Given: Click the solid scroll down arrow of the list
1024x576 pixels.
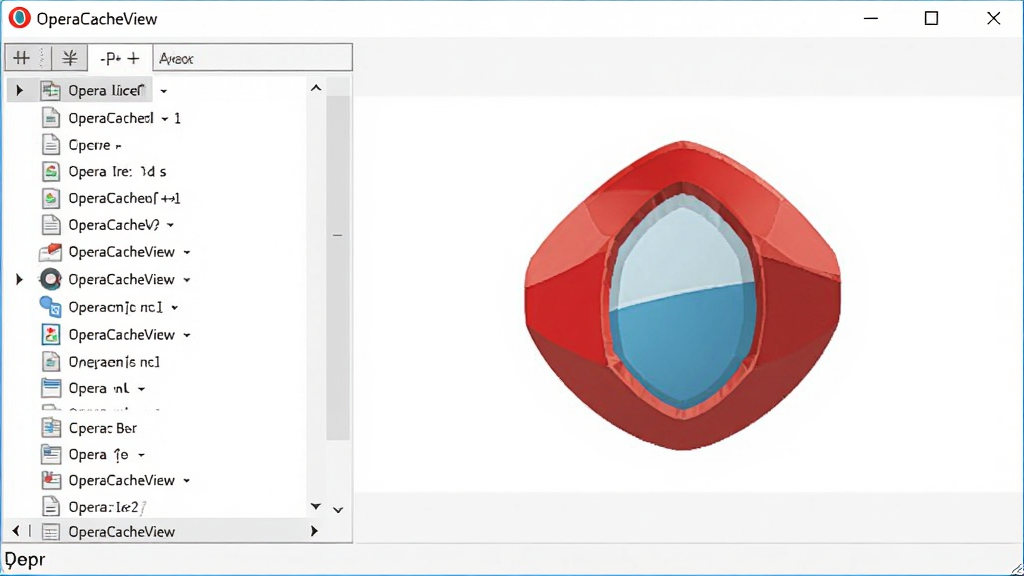Looking at the screenshot, I should (316, 506).
